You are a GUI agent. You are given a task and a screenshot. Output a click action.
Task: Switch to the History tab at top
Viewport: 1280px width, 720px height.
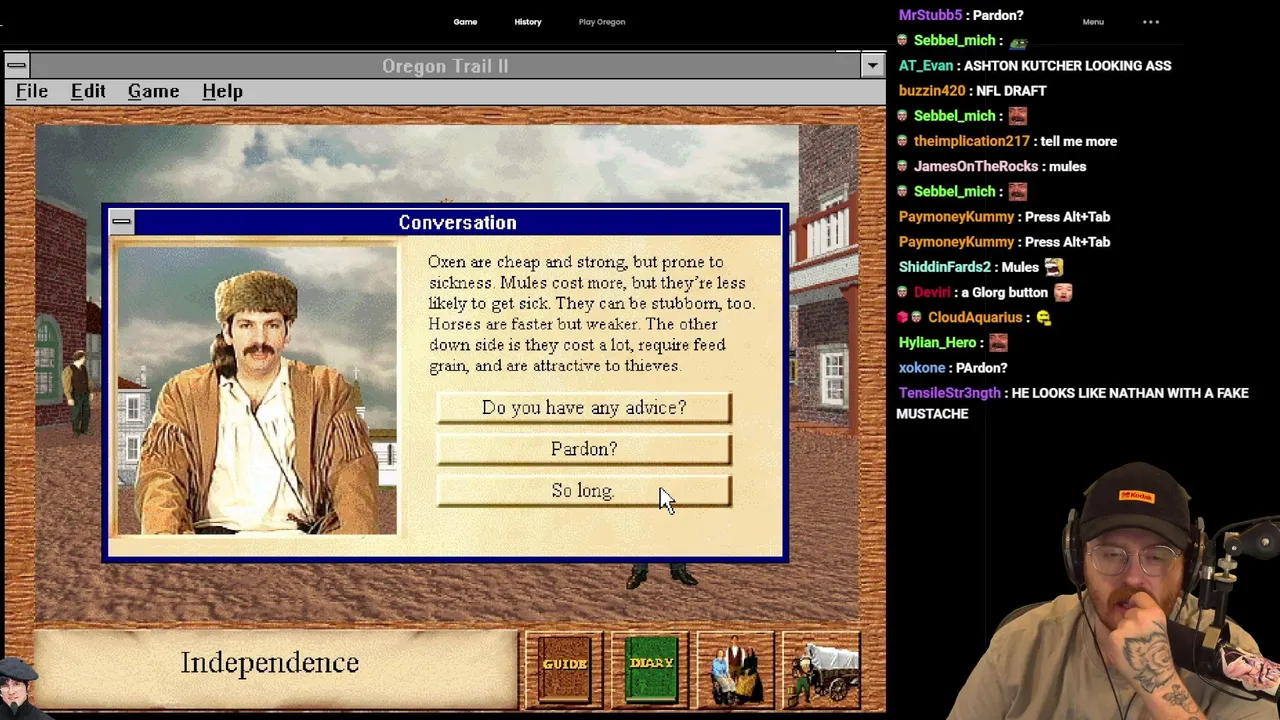[x=528, y=22]
